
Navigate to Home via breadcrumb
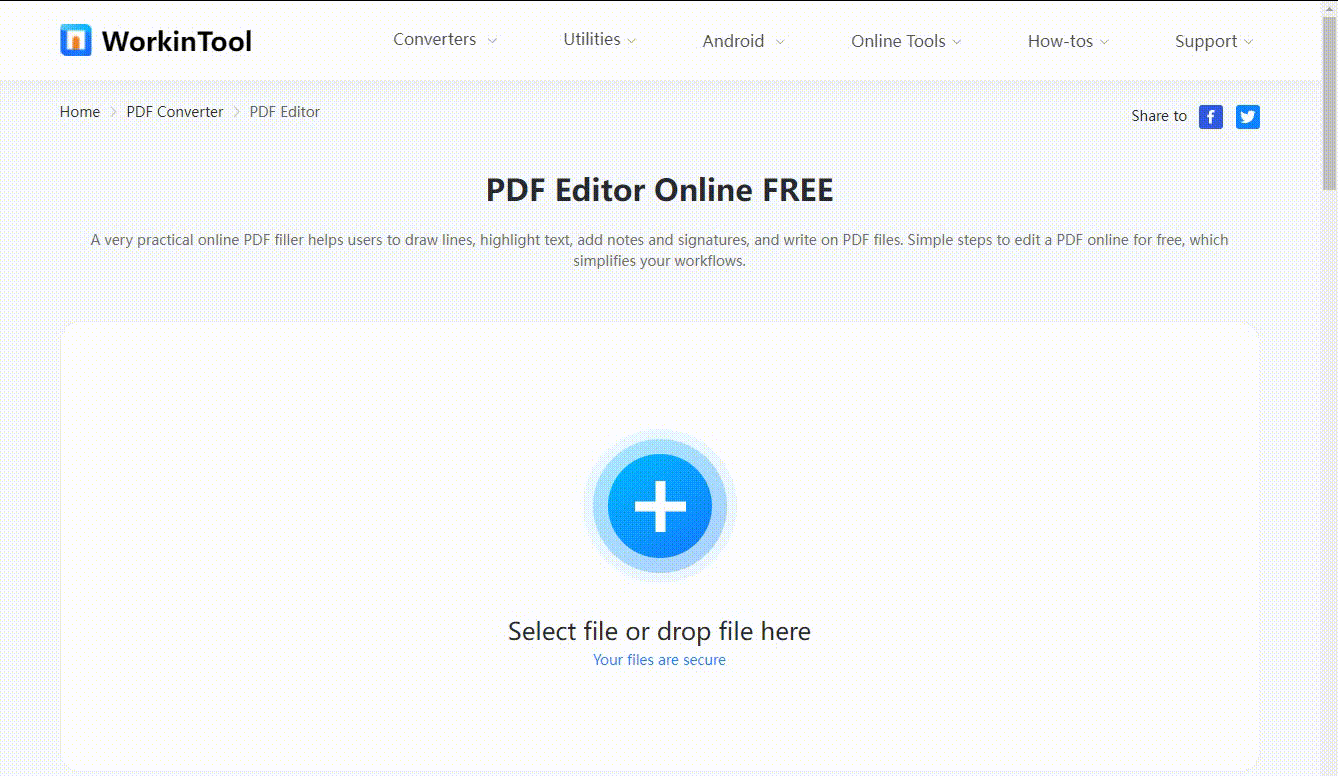[79, 111]
